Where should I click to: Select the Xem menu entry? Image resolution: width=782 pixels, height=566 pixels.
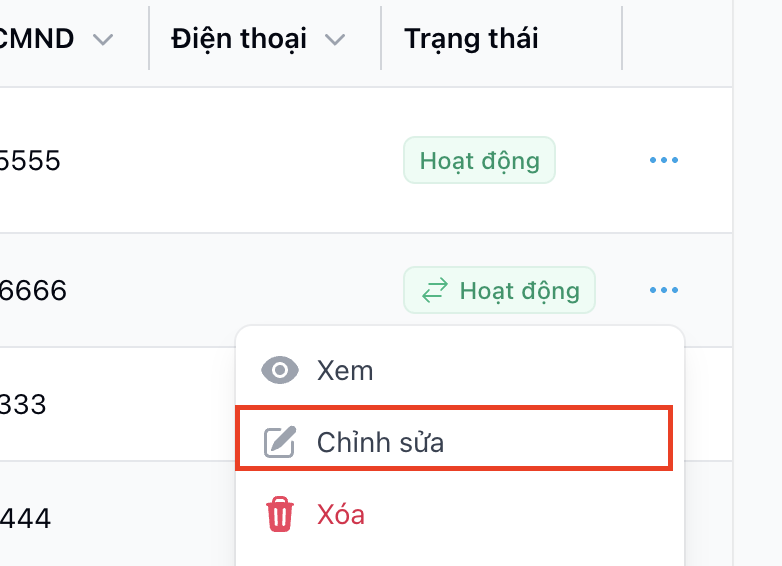click(345, 371)
